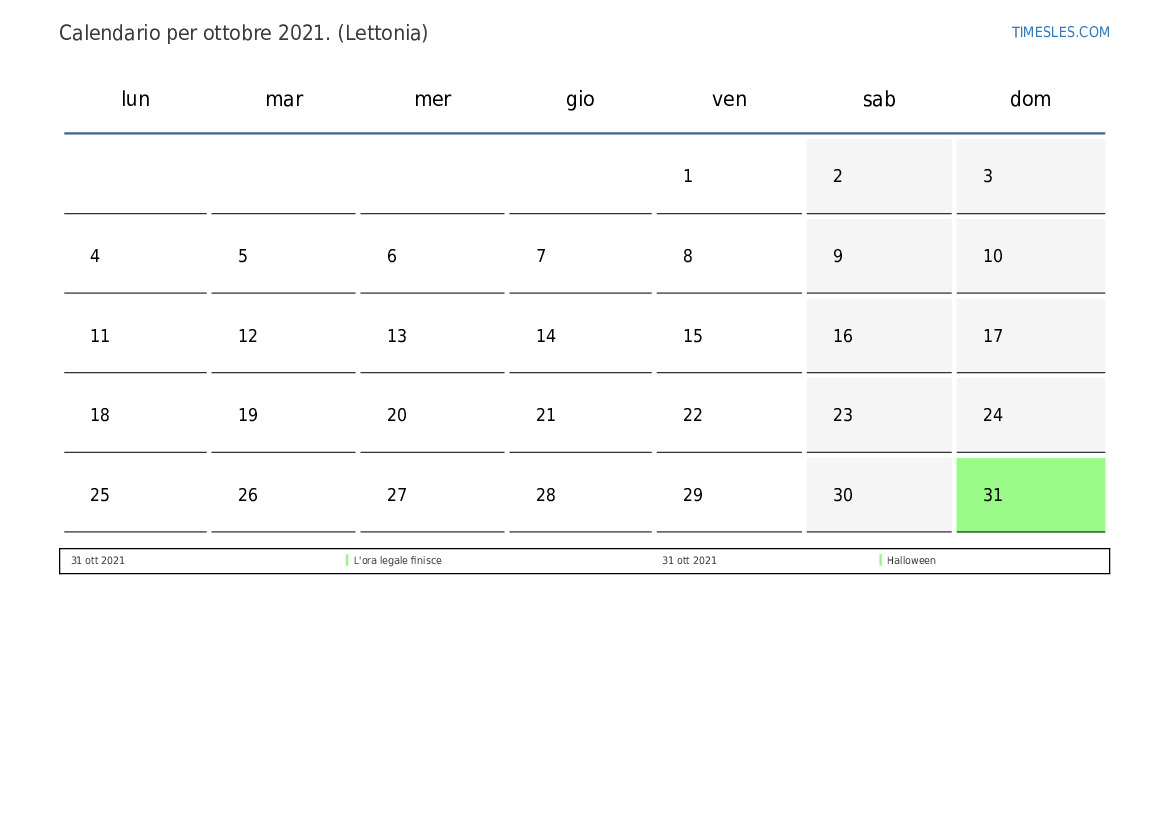Click the calendar title for ottobre 2021
The height and width of the screenshot is (827, 1169).
click(243, 33)
